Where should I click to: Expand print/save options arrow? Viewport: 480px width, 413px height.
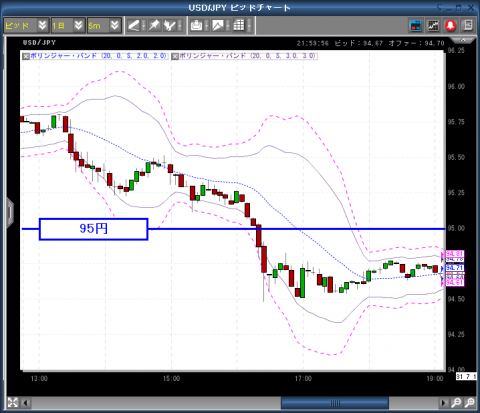(206, 25)
